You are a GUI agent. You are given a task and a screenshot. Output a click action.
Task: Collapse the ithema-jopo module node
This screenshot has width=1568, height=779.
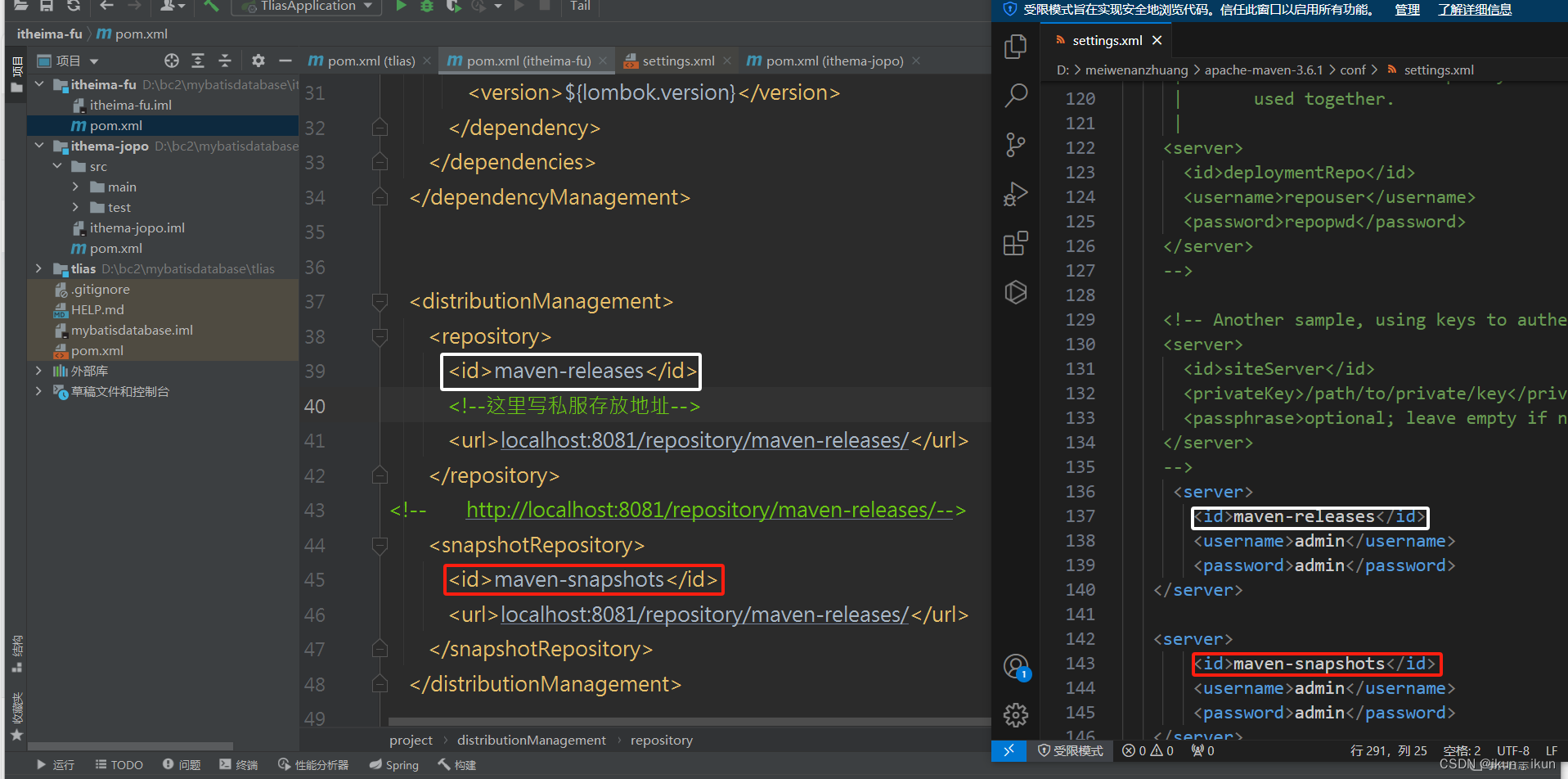click(x=39, y=146)
